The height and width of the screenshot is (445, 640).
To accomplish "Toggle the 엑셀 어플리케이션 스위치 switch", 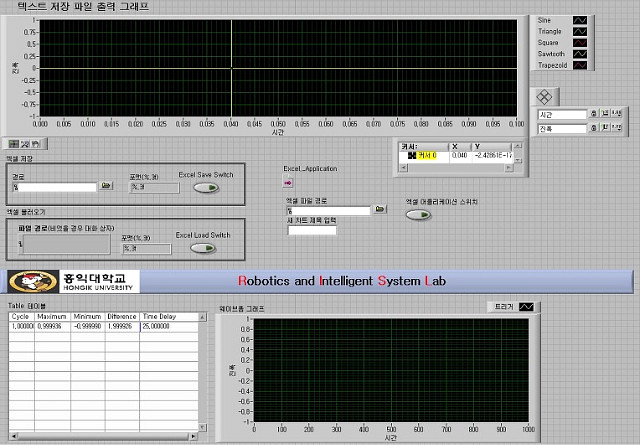I will 418,214.
